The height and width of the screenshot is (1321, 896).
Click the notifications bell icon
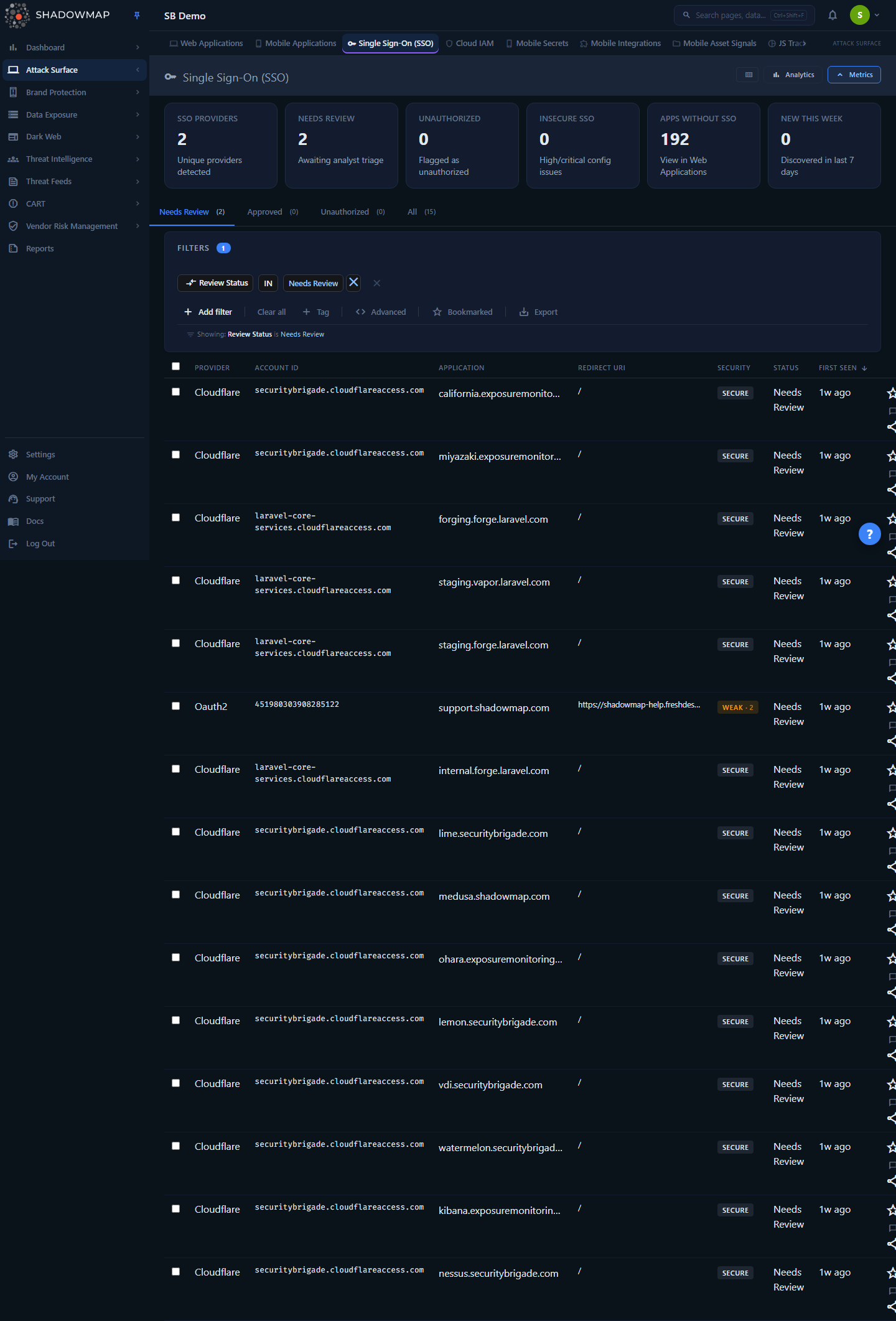click(x=833, y=16)
